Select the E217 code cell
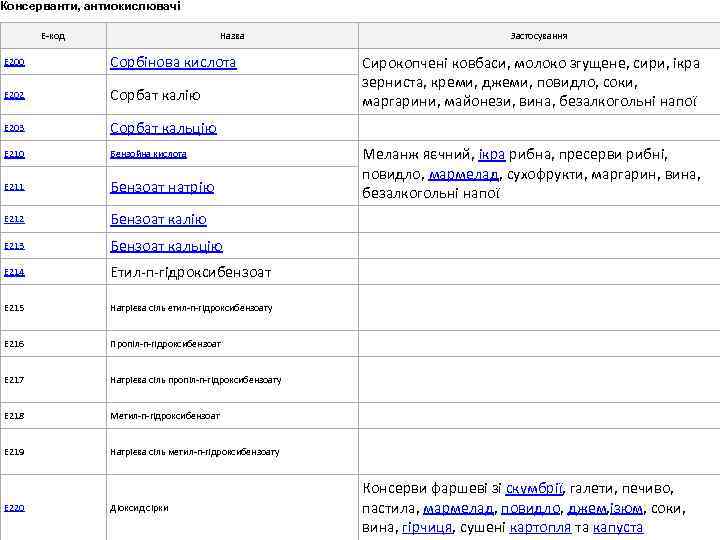Image resolution: width=720 pixels, height=540 pixels. click(53, 380)
